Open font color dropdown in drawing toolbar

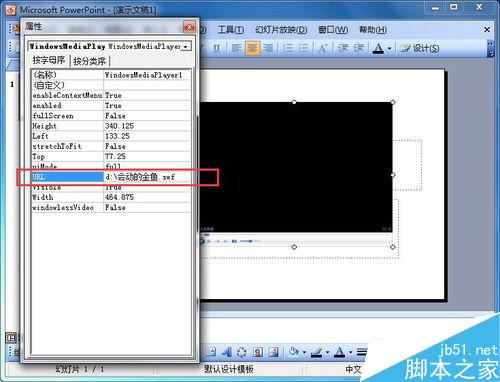(350, 352)
